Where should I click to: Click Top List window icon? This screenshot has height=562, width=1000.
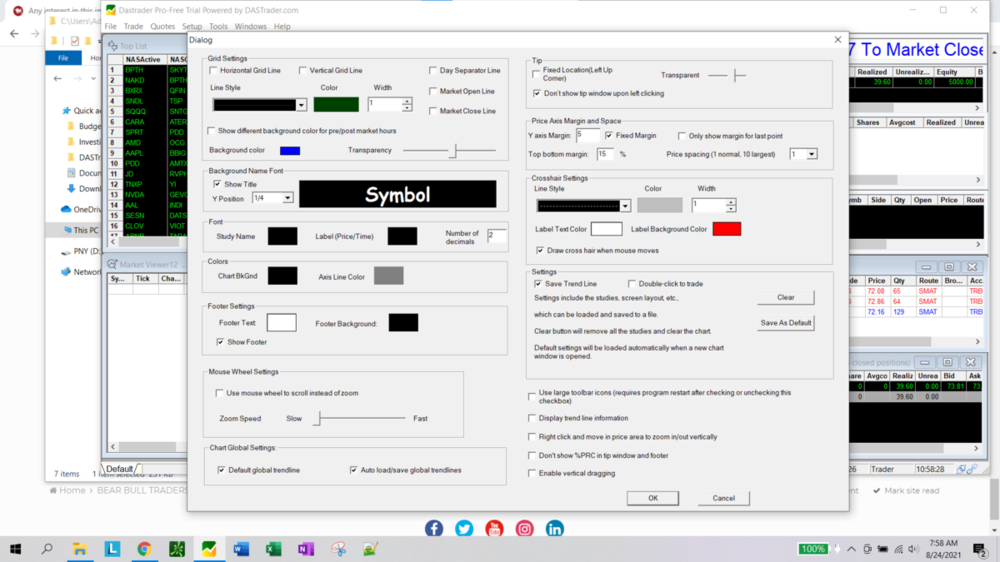click(113, 46)
